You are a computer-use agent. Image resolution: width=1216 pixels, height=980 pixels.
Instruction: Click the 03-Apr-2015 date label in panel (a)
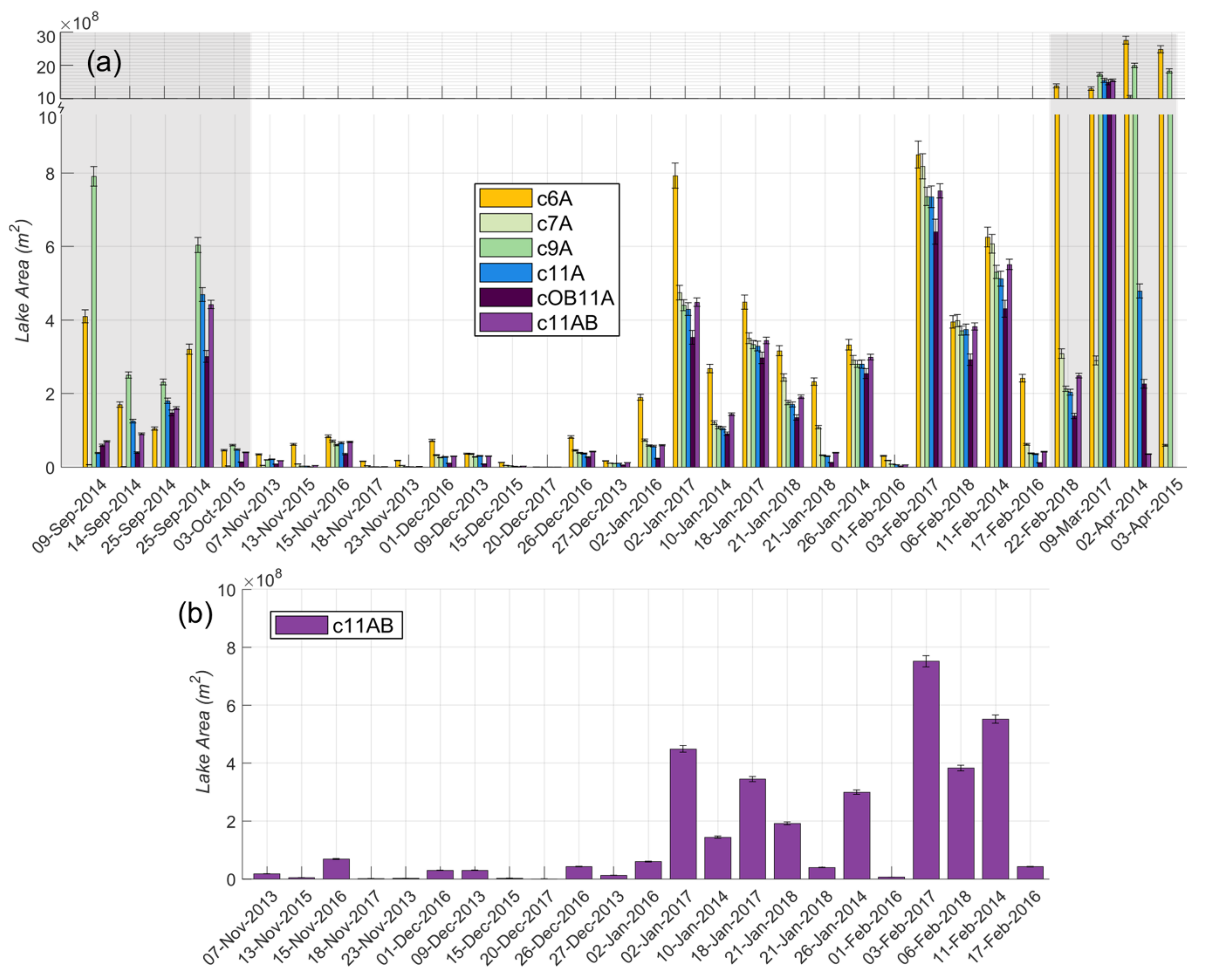pos(1147,514)
